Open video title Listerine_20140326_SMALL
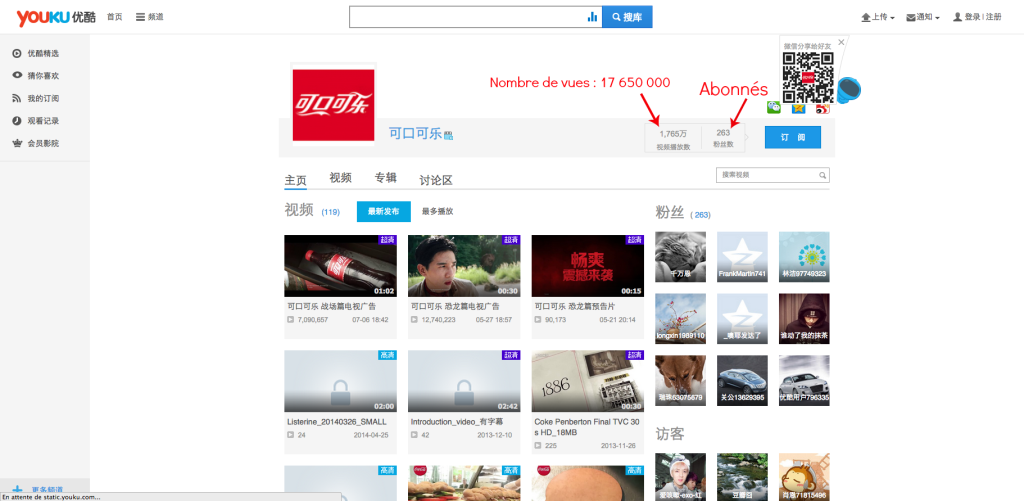The width and height of the screenshot is (1024, 501). pyautogui.click(x=336, y=421)
